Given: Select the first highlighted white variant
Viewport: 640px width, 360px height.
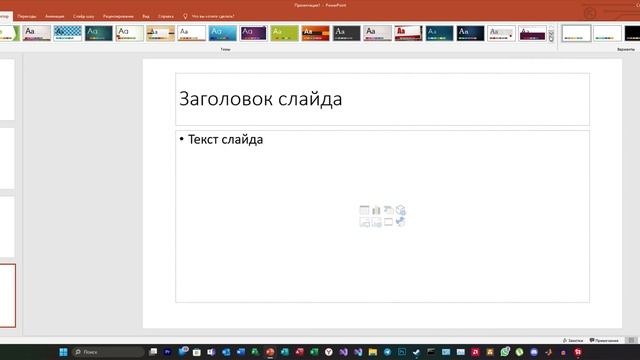Looking at the screenshot, I should click(576, 33).
